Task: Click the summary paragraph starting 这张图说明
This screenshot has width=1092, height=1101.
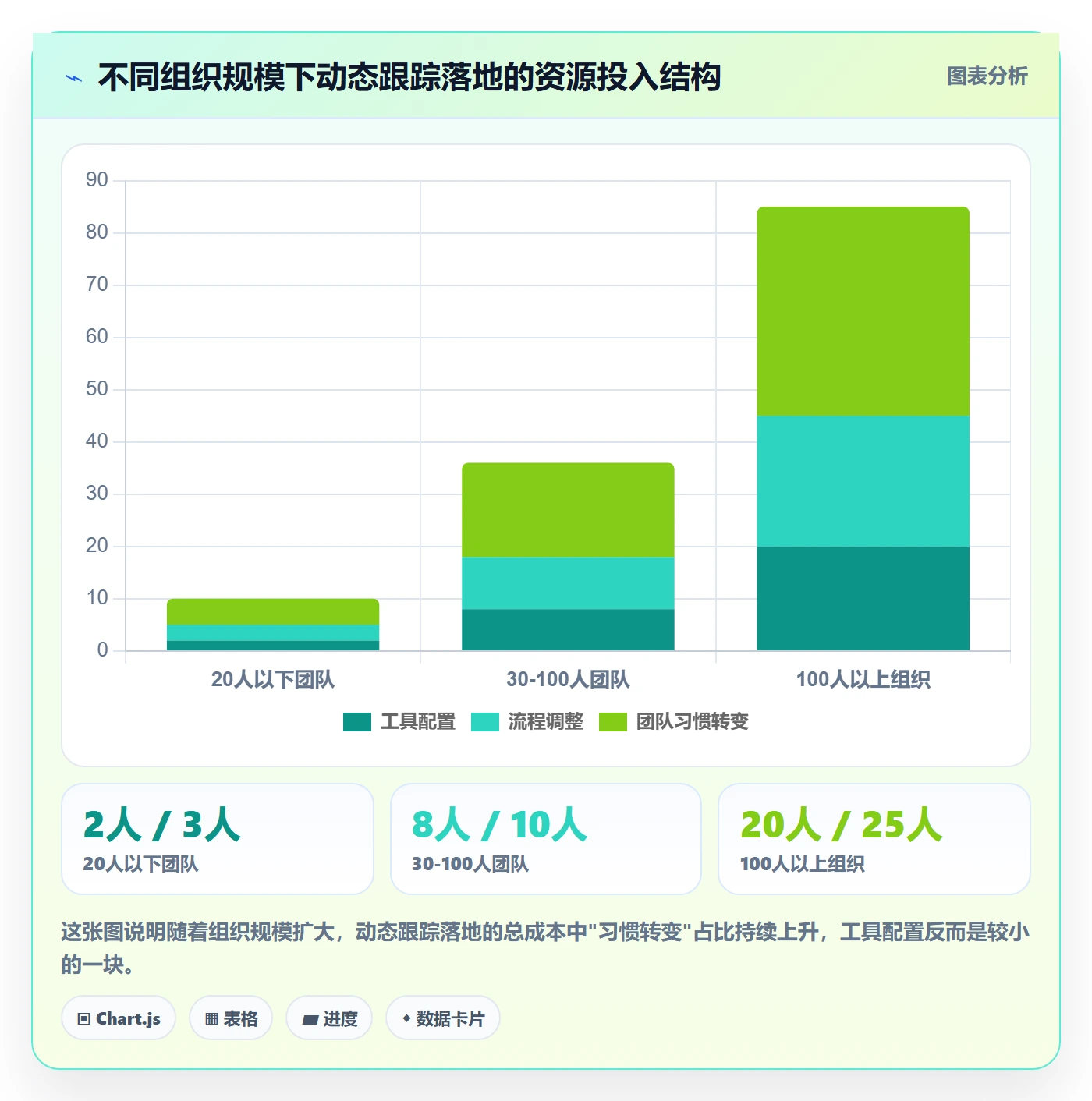Action: coord(546,948)
